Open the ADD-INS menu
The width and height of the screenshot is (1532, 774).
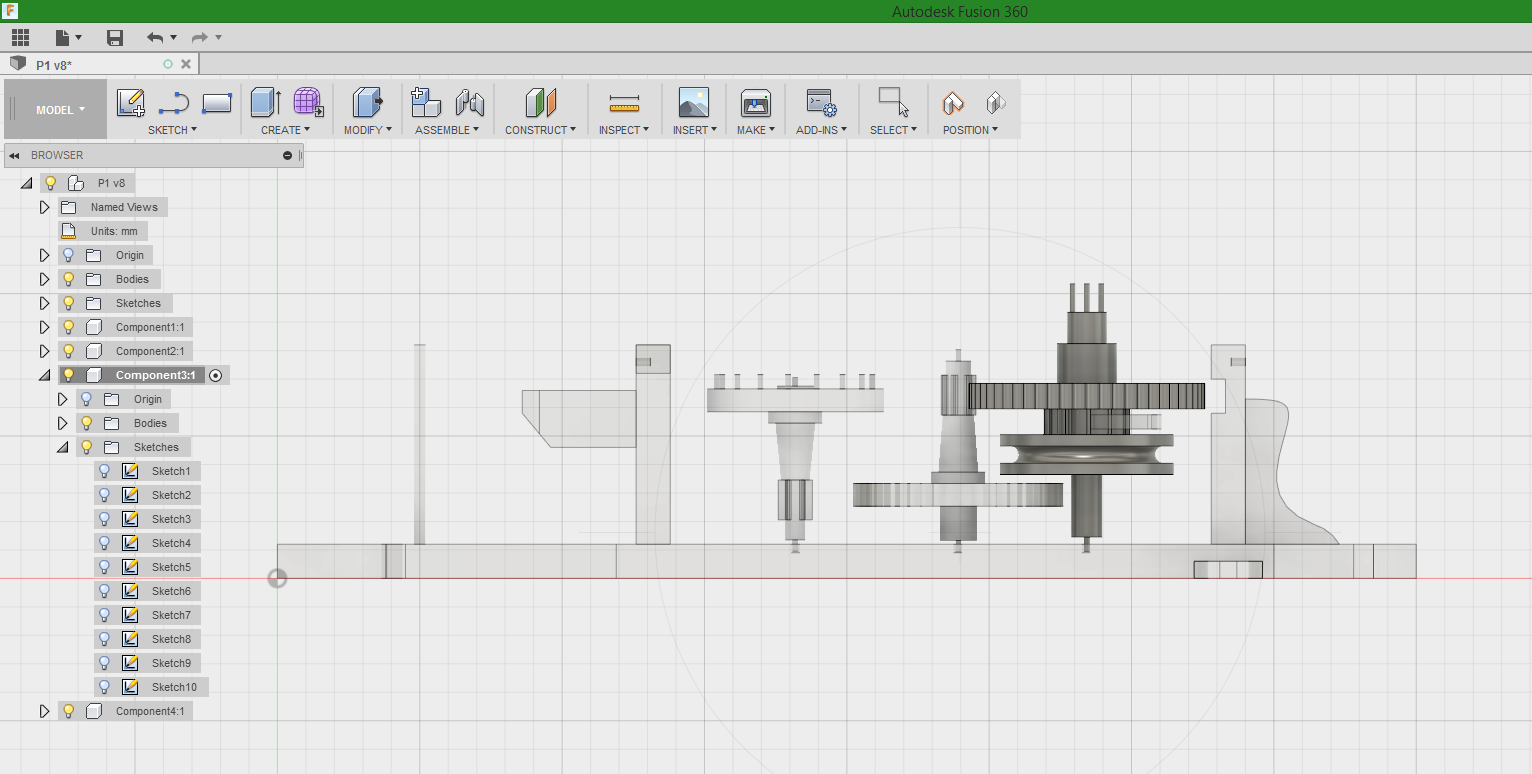tap(821, 130)
